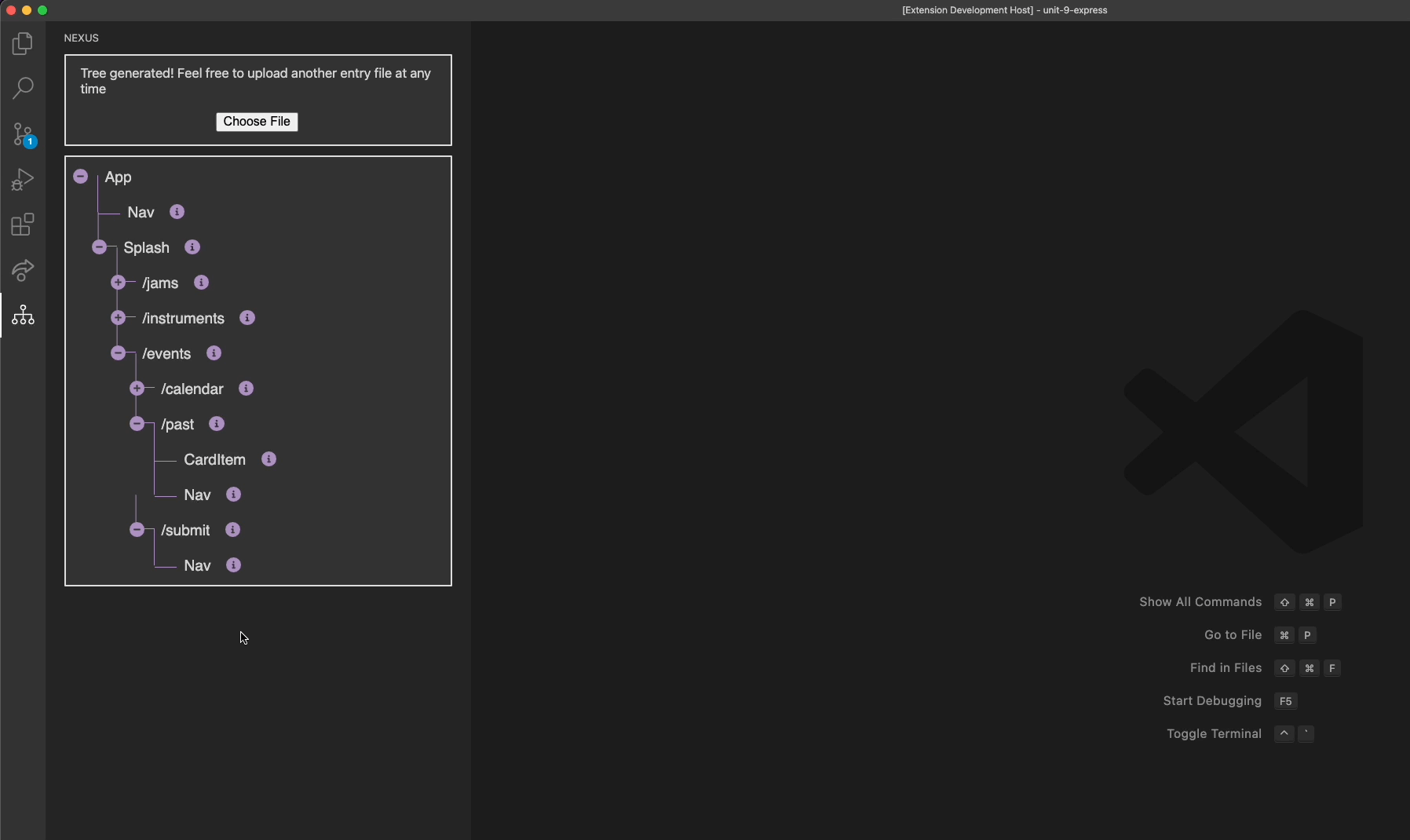Open the Extensions view

[x=23, y=225]
